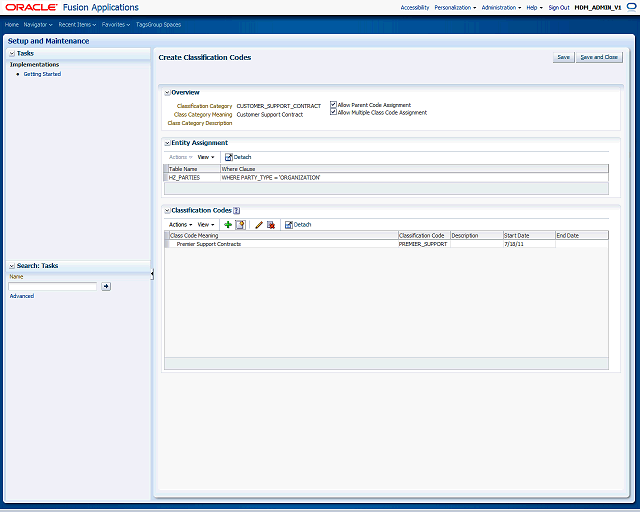Open the Getting Started link
The image size is (640, 512).
42,74
